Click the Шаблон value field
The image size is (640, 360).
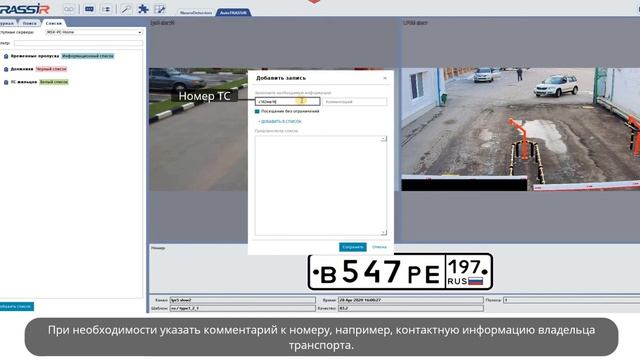click(x=242, y=308)
